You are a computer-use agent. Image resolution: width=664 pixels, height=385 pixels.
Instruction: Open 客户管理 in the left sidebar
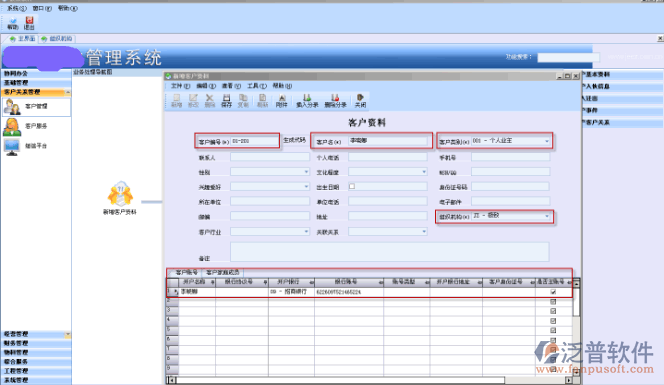[36, 106]
